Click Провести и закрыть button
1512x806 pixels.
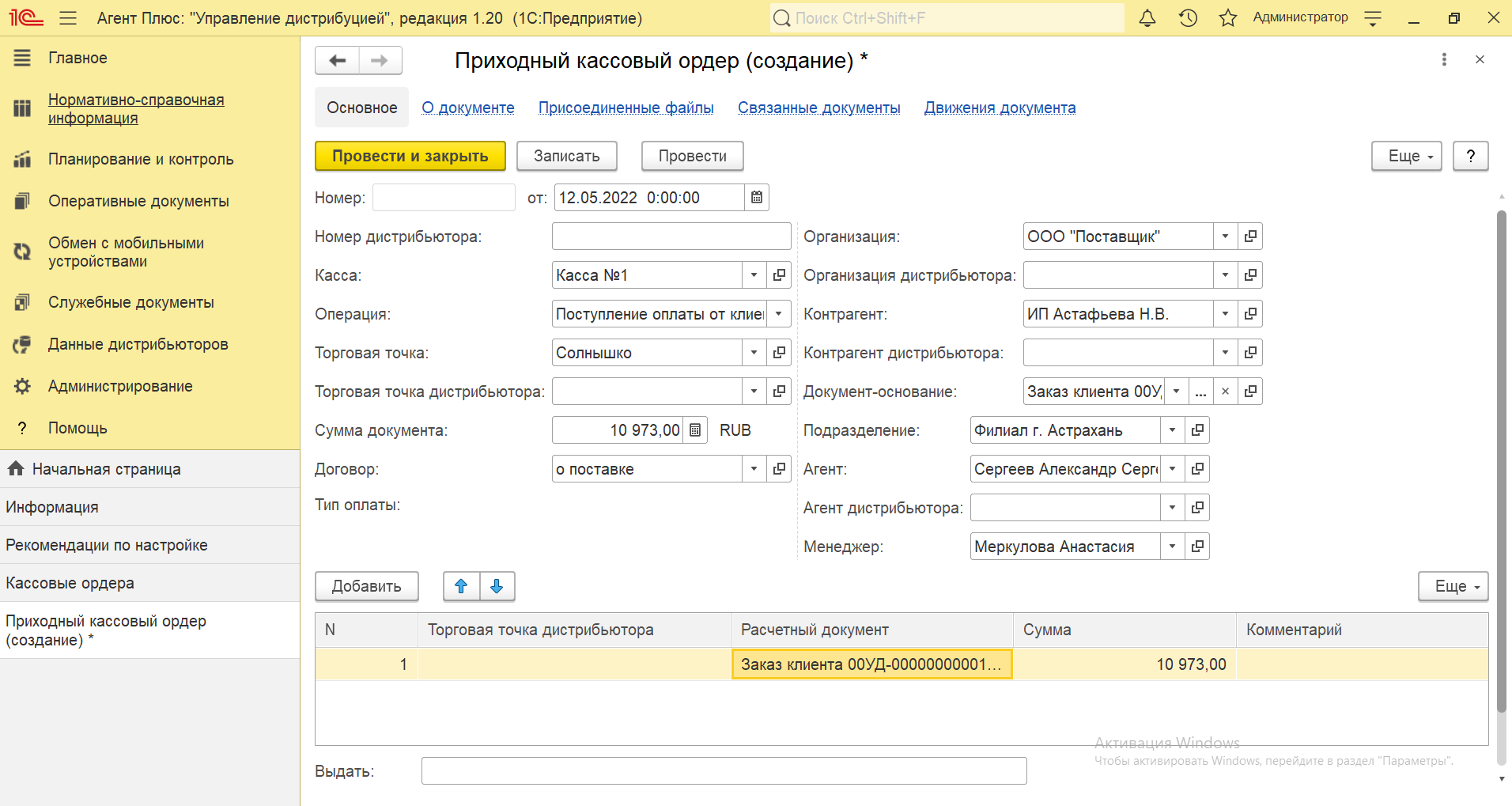(410, 156)
